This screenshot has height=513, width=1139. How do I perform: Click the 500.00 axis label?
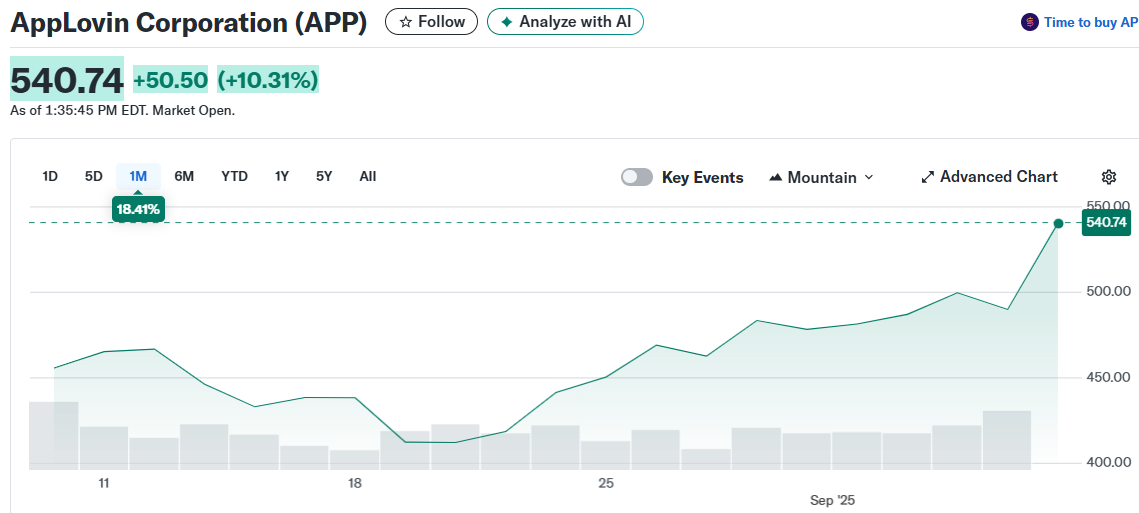(1106, 291)
